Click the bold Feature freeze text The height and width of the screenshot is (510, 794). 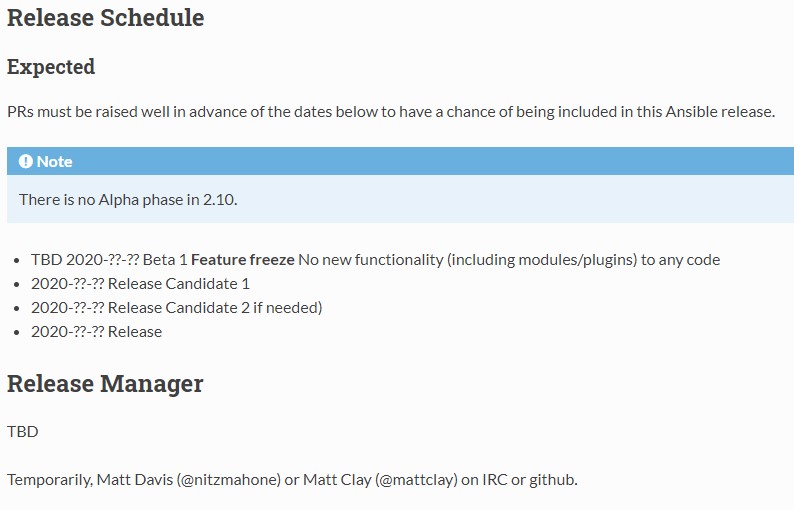tap(243, 260)
